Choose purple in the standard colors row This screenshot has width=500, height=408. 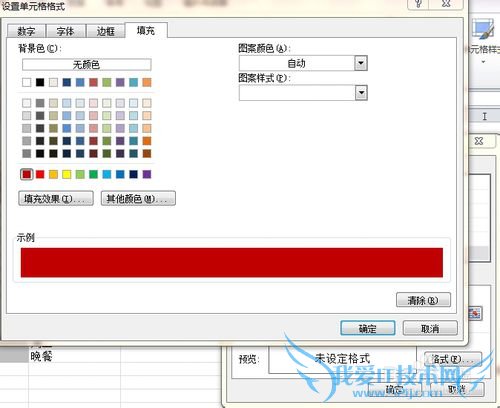click(x=147, y=174)
